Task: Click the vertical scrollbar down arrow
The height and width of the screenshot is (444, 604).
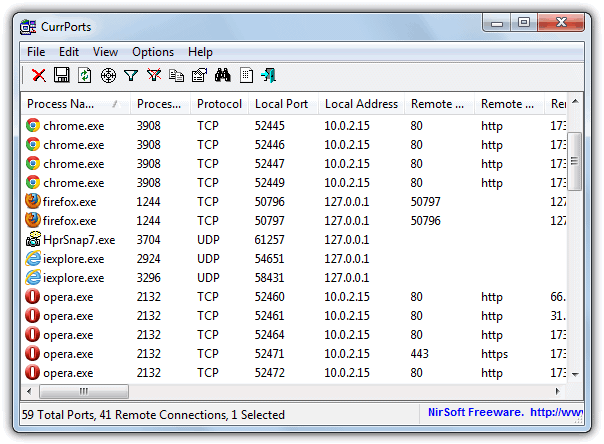Action: click(575, 374)
